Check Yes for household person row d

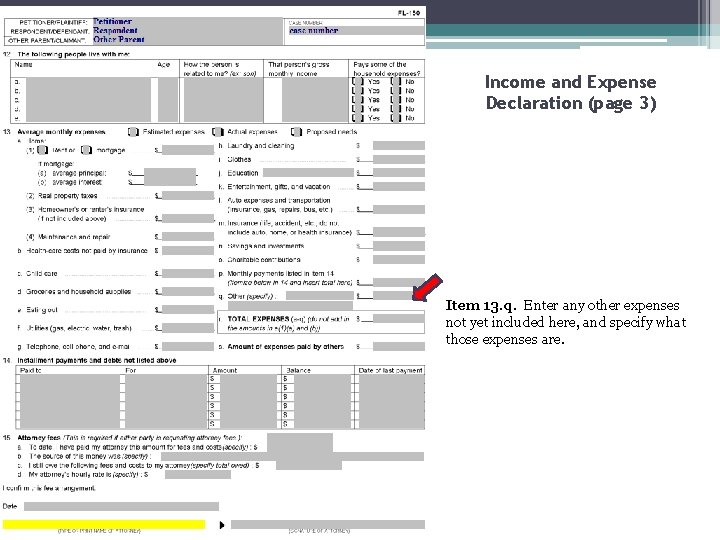pos(358,109)
